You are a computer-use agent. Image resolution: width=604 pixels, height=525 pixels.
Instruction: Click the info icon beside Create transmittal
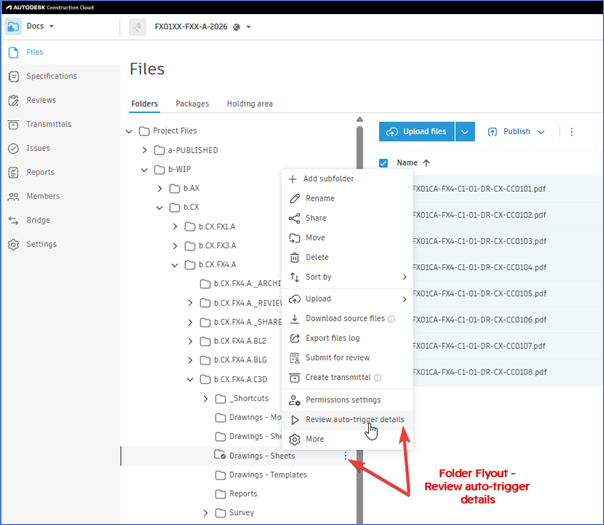point(378,378)
